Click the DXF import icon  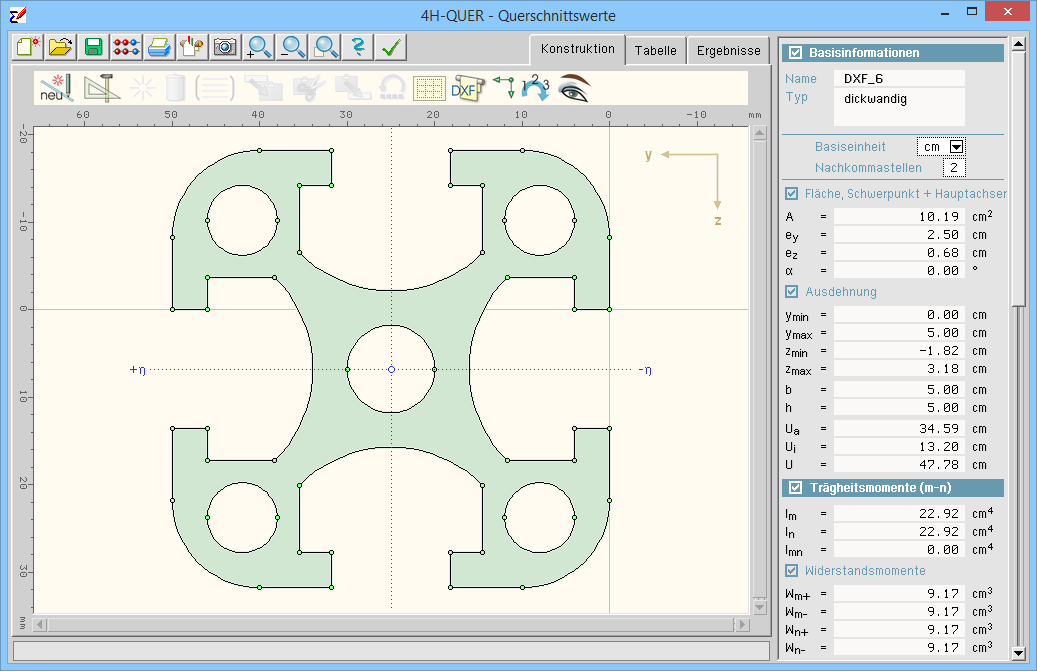pos(464,88)
